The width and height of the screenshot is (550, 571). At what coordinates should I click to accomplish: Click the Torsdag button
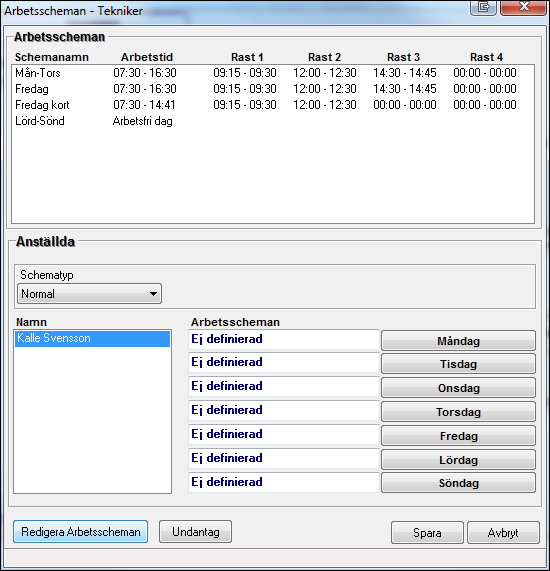pos(458,412)
